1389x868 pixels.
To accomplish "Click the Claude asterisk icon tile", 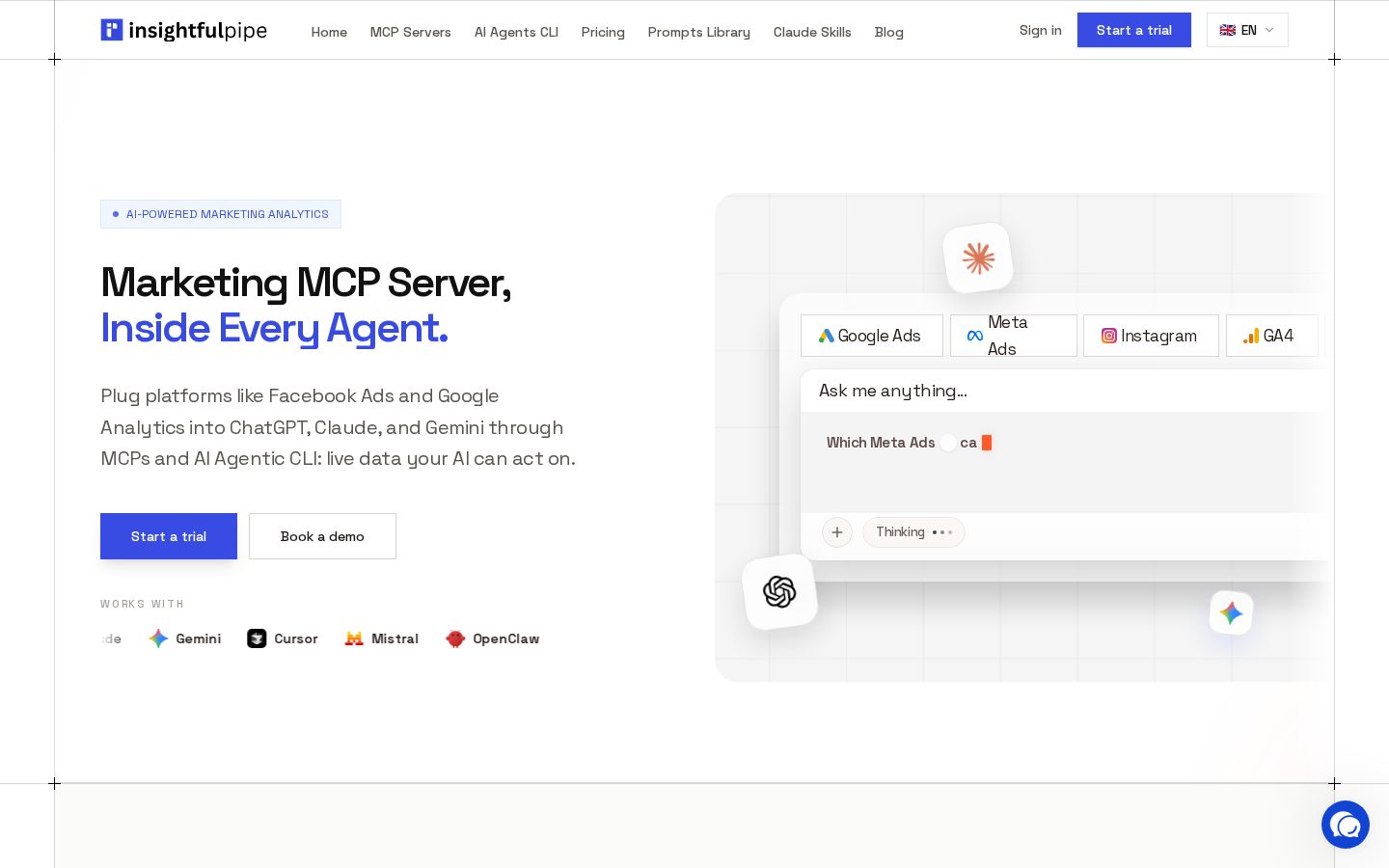I will pos(978,258).
